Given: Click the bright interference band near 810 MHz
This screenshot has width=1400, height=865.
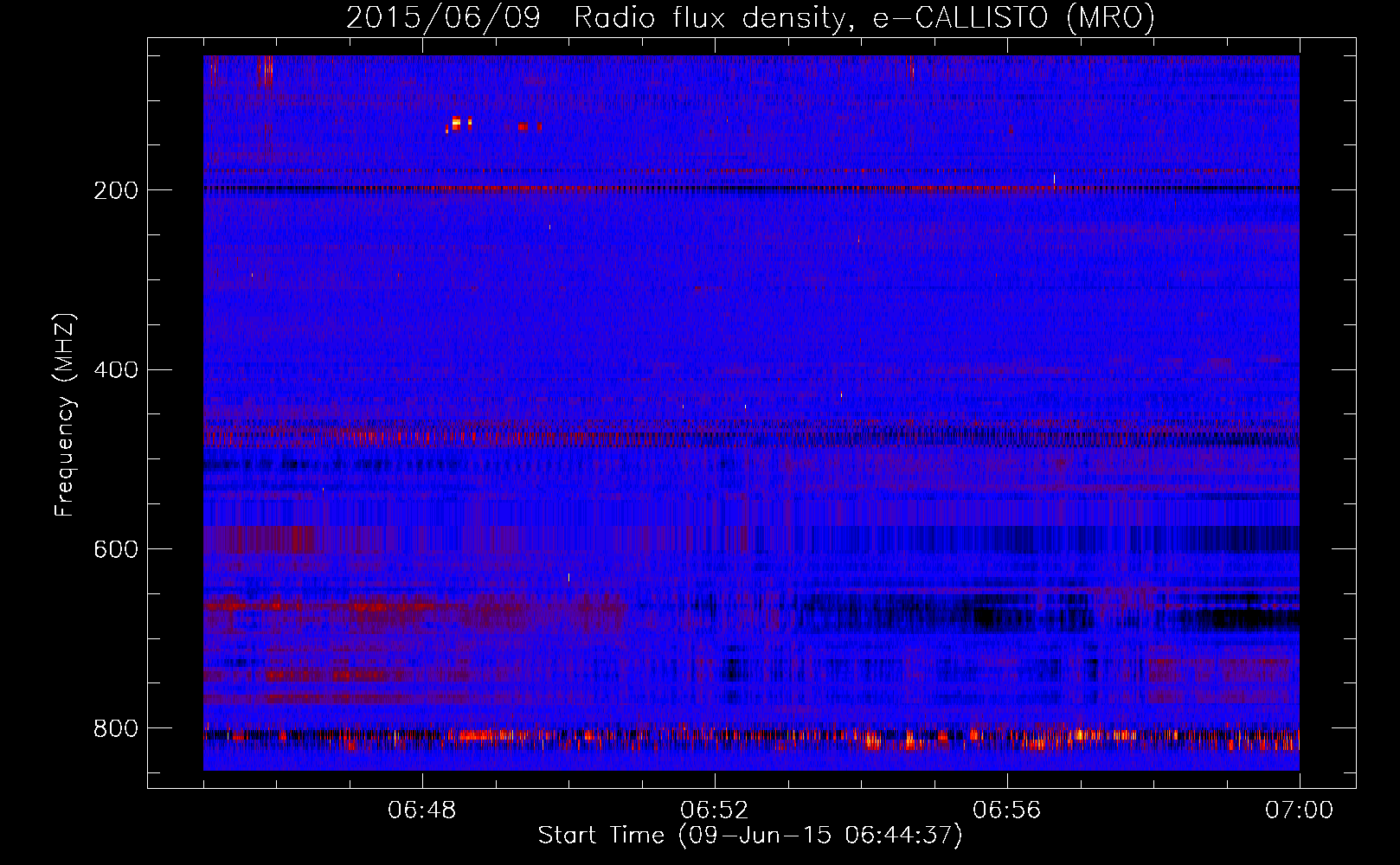Looking at the screenshot, I should 751,739.
